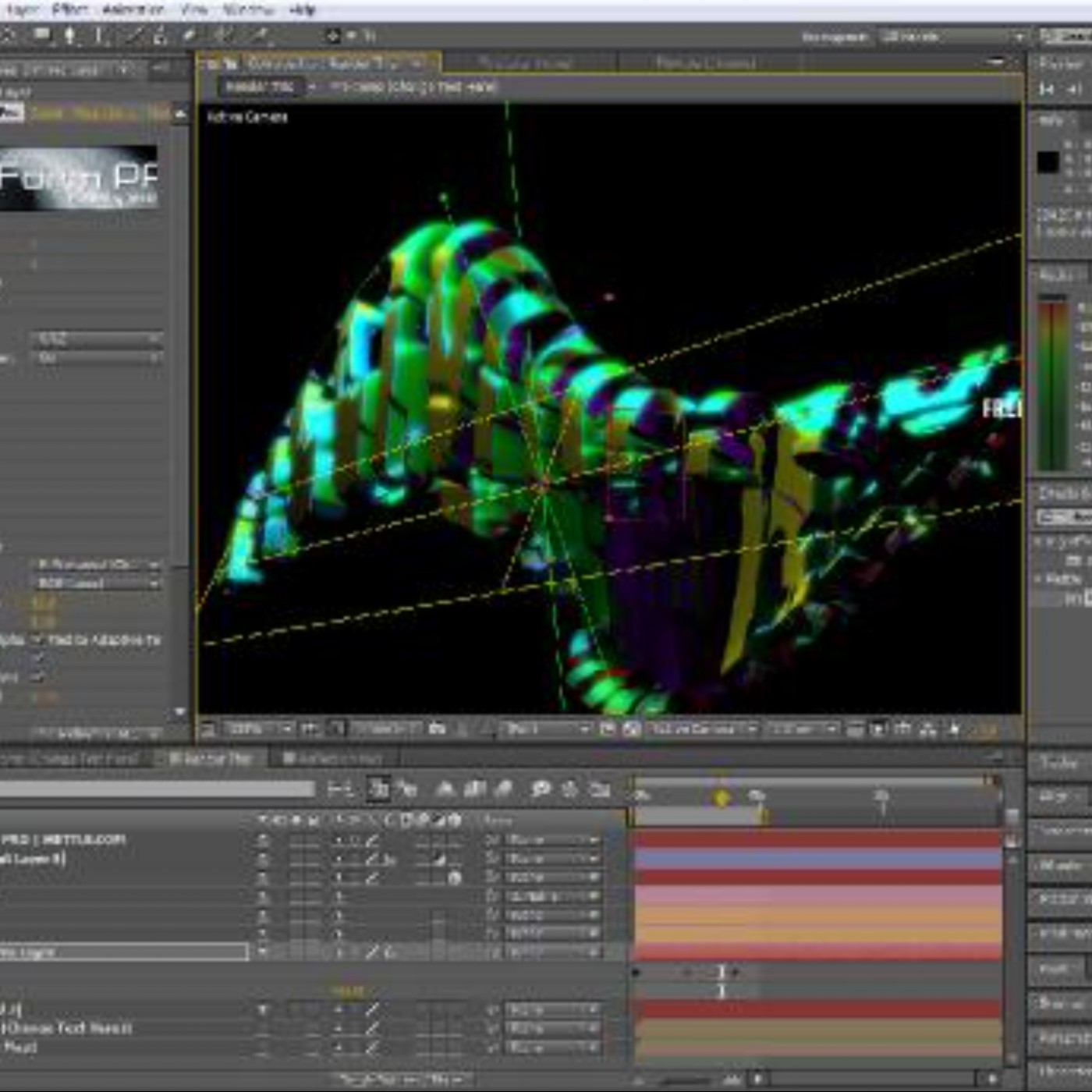This screenshot has width=1092, height=1092.
Task: Toggle pixel aspect ratio correction icon
Action: [855, 729]
